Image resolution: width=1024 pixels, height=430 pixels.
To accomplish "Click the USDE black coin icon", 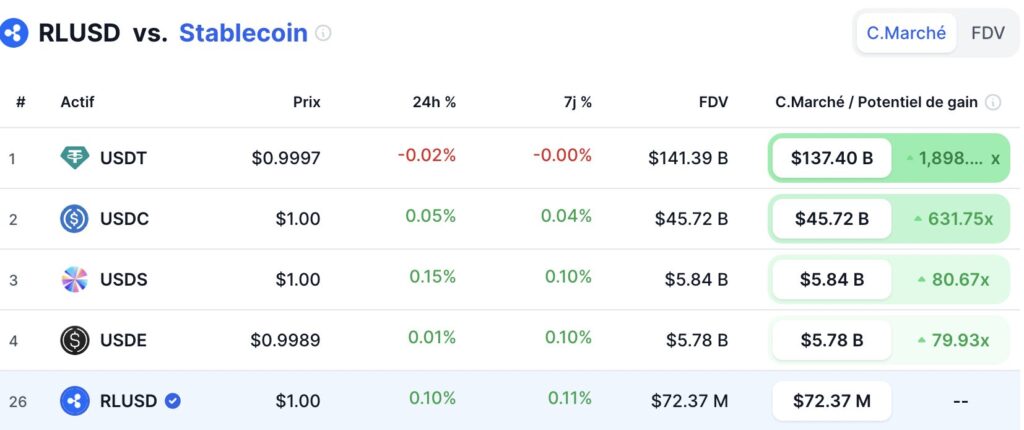I will point(75,340).
